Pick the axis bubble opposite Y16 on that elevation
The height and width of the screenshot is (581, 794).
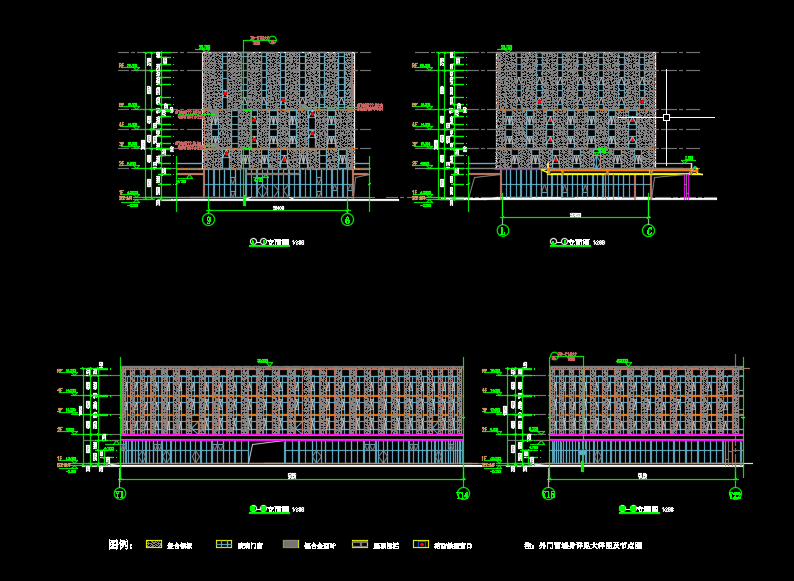pos(735,494)
